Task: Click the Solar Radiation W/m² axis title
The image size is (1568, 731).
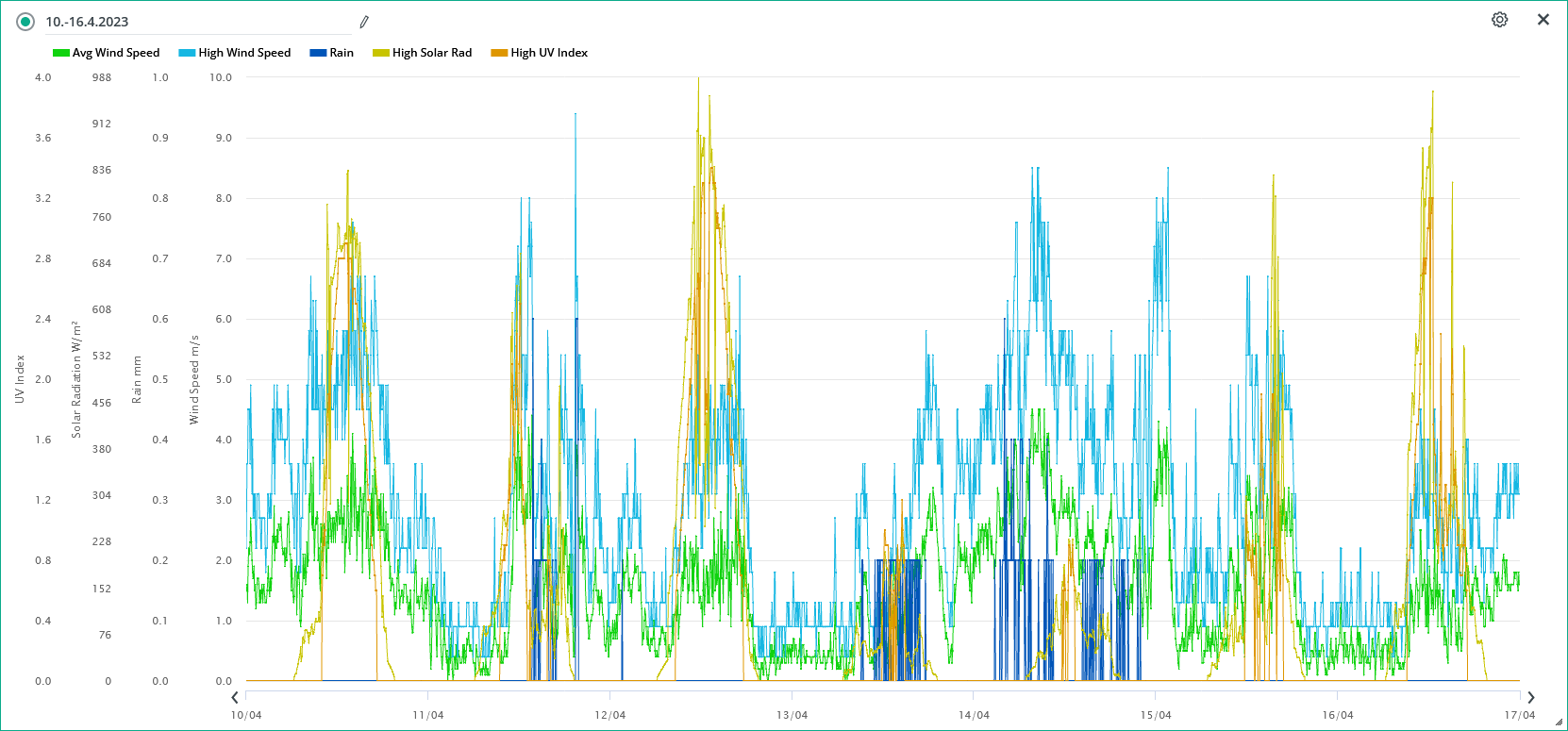Action: point(76,379)
